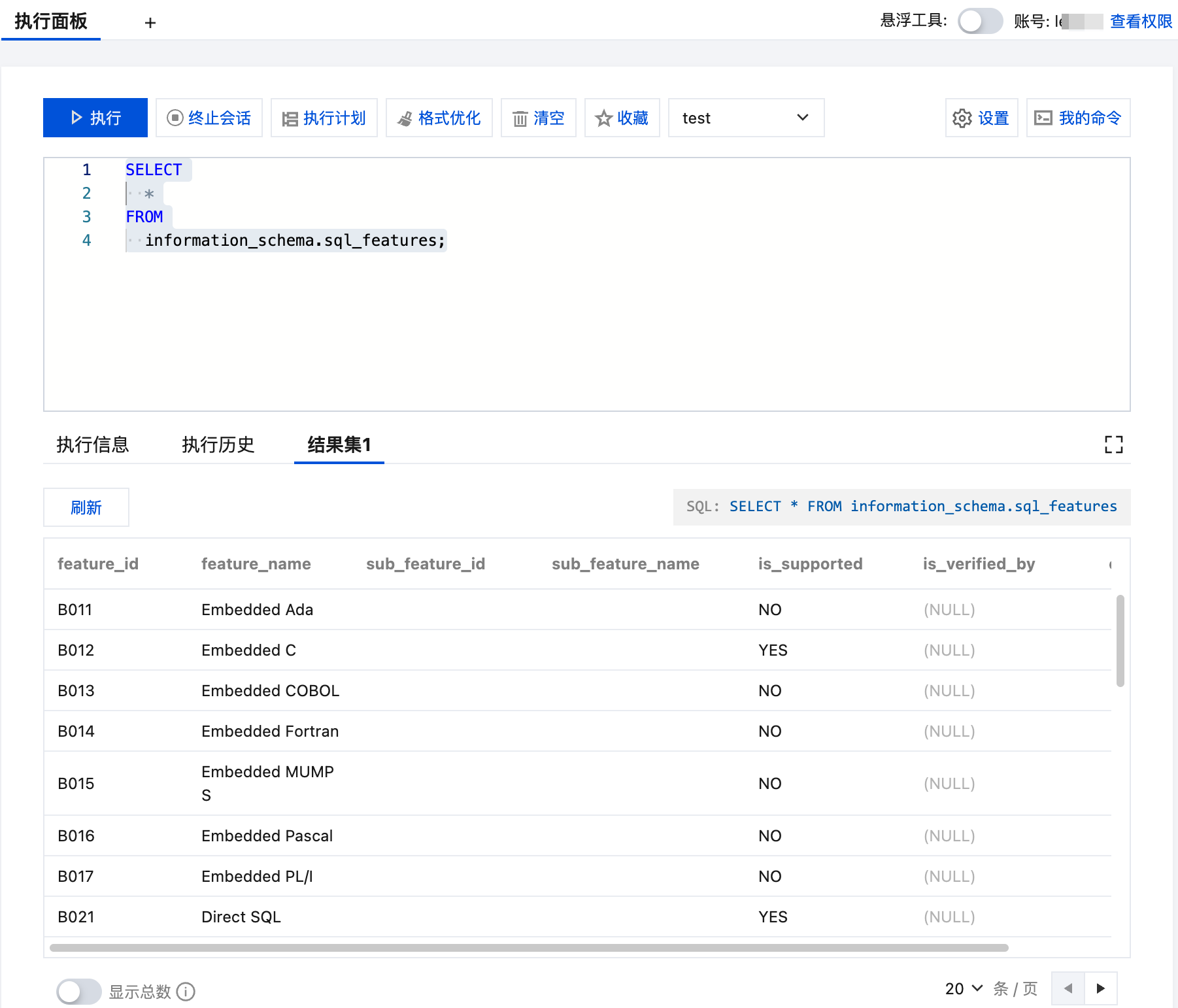Clear the editor using 清空 trash icon
The width and height of the screenshot is (1178, 1008).
pos(539,118)
